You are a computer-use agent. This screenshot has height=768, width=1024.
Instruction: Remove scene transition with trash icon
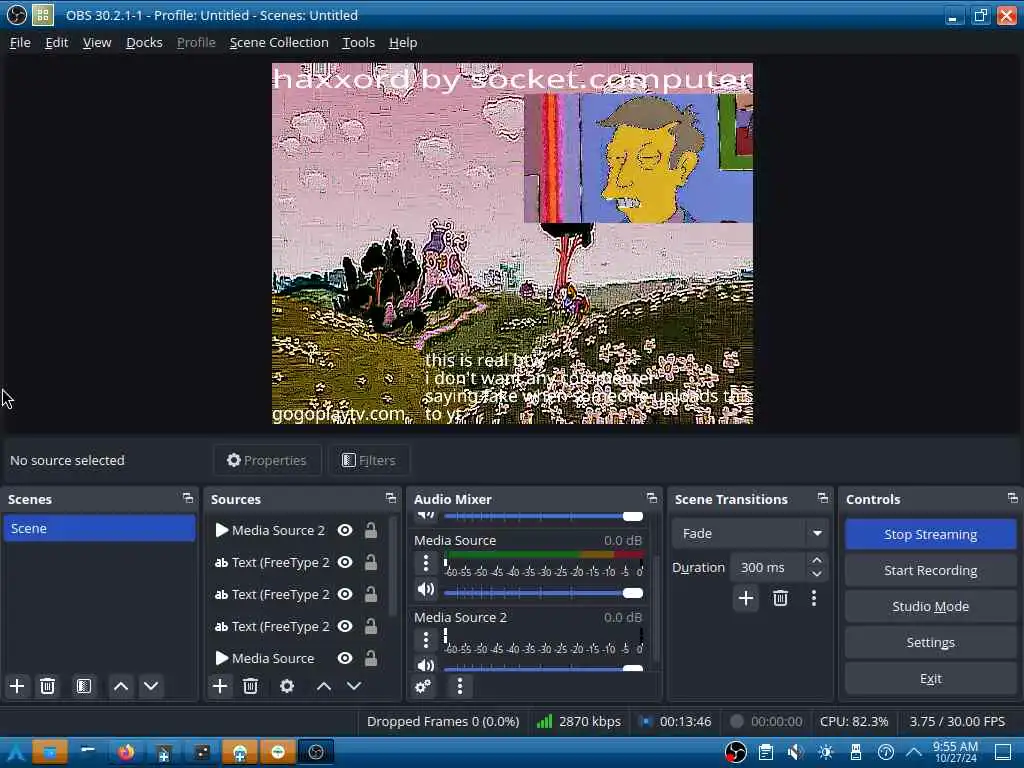tap(780, 598)
